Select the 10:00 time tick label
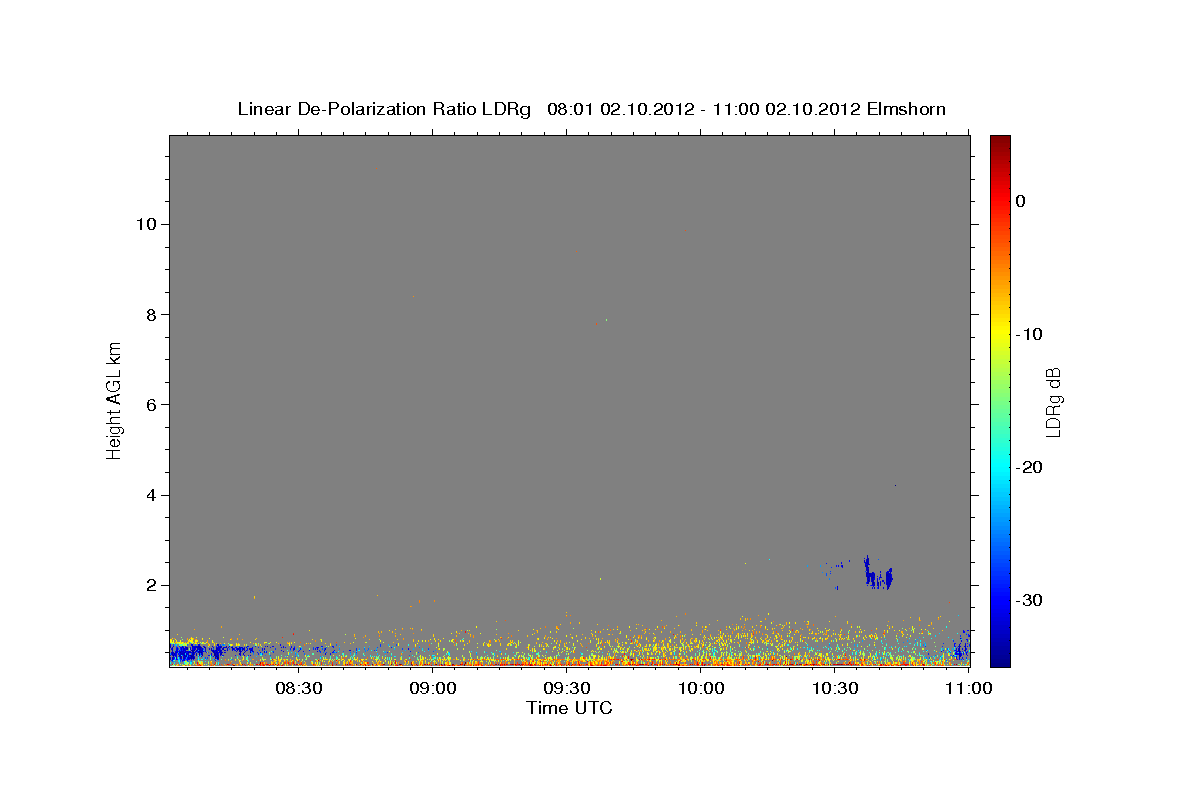The height and width of the screenshot is (800, 1200). 701,689
